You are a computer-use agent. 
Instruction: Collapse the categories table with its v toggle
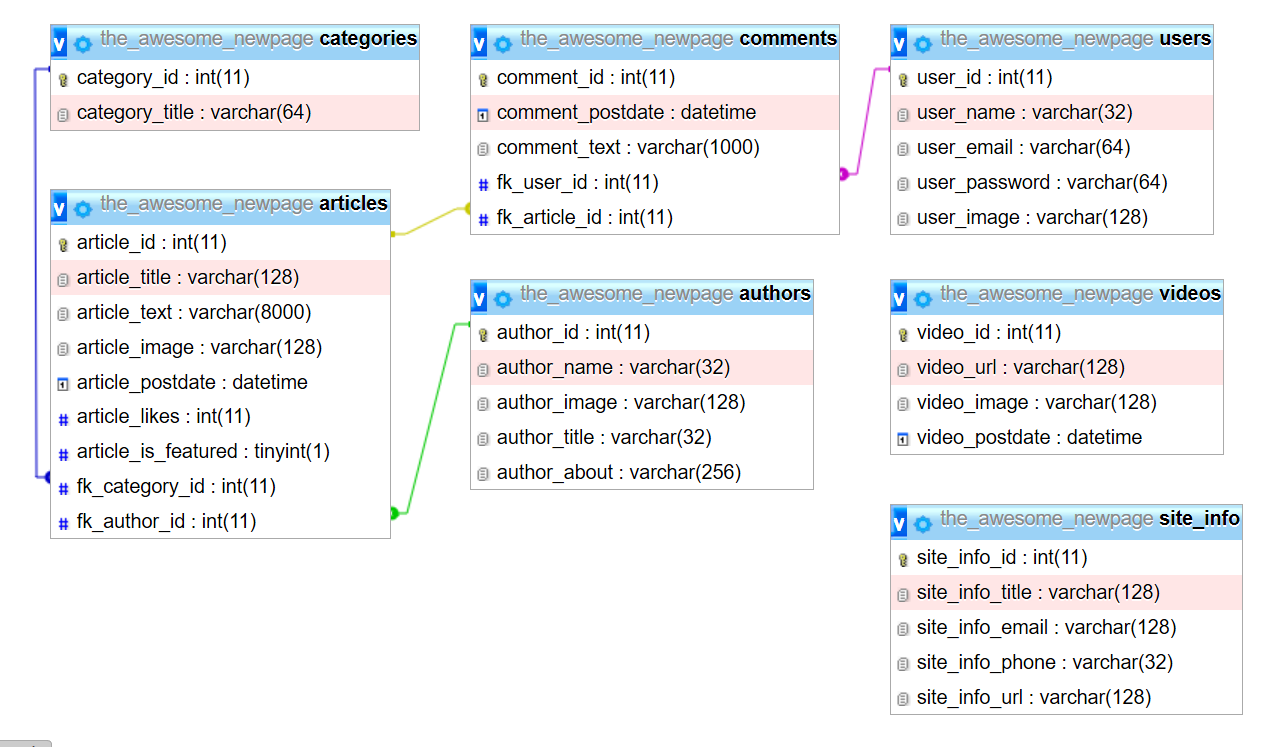[x=59, y=43]
